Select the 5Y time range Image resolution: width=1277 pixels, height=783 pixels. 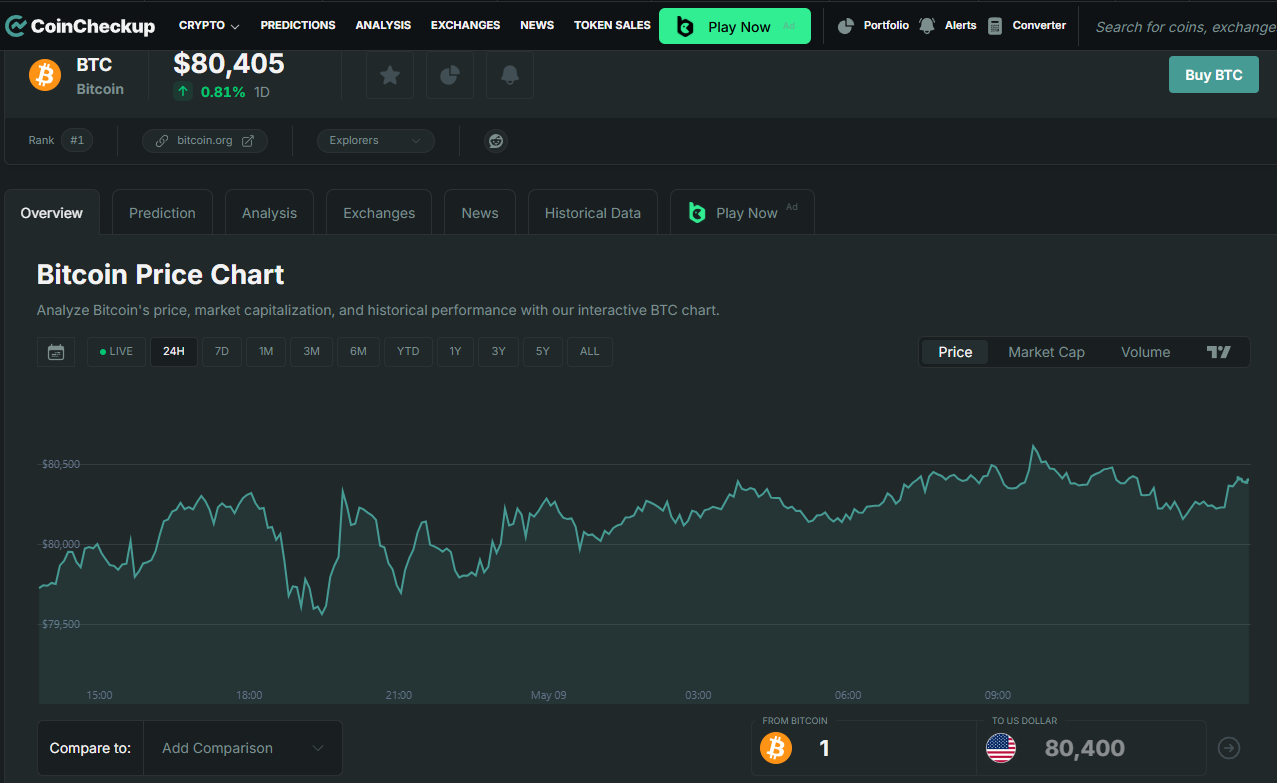coord(542,352)
